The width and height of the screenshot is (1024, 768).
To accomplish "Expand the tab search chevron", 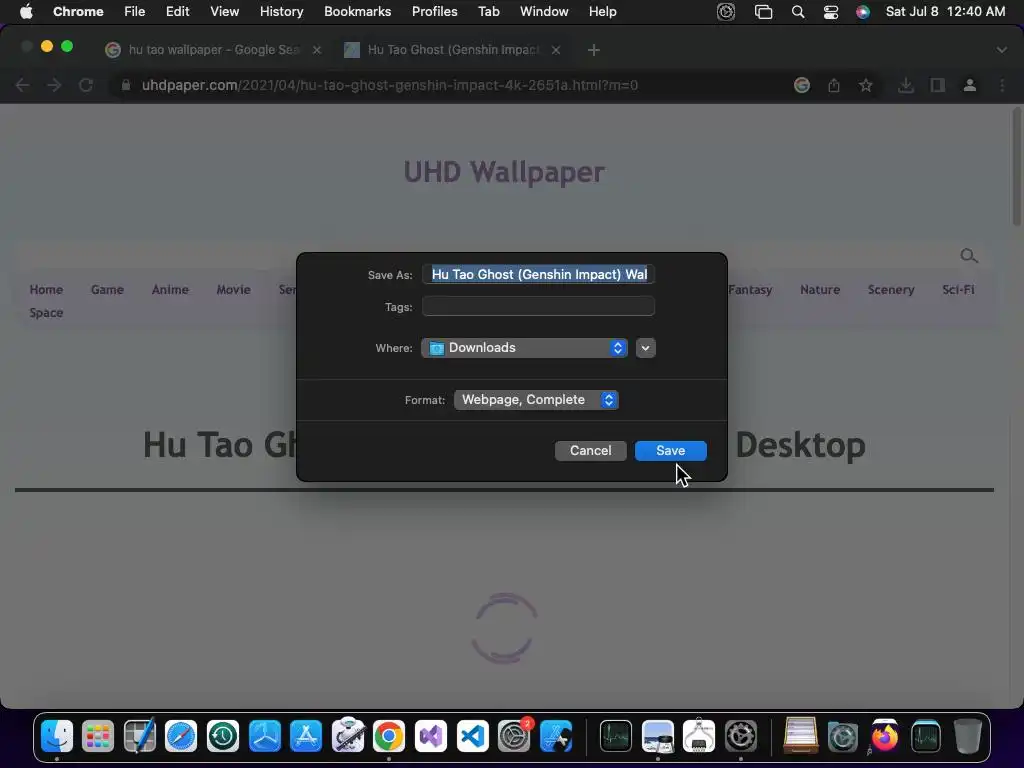I will 1001,50.
